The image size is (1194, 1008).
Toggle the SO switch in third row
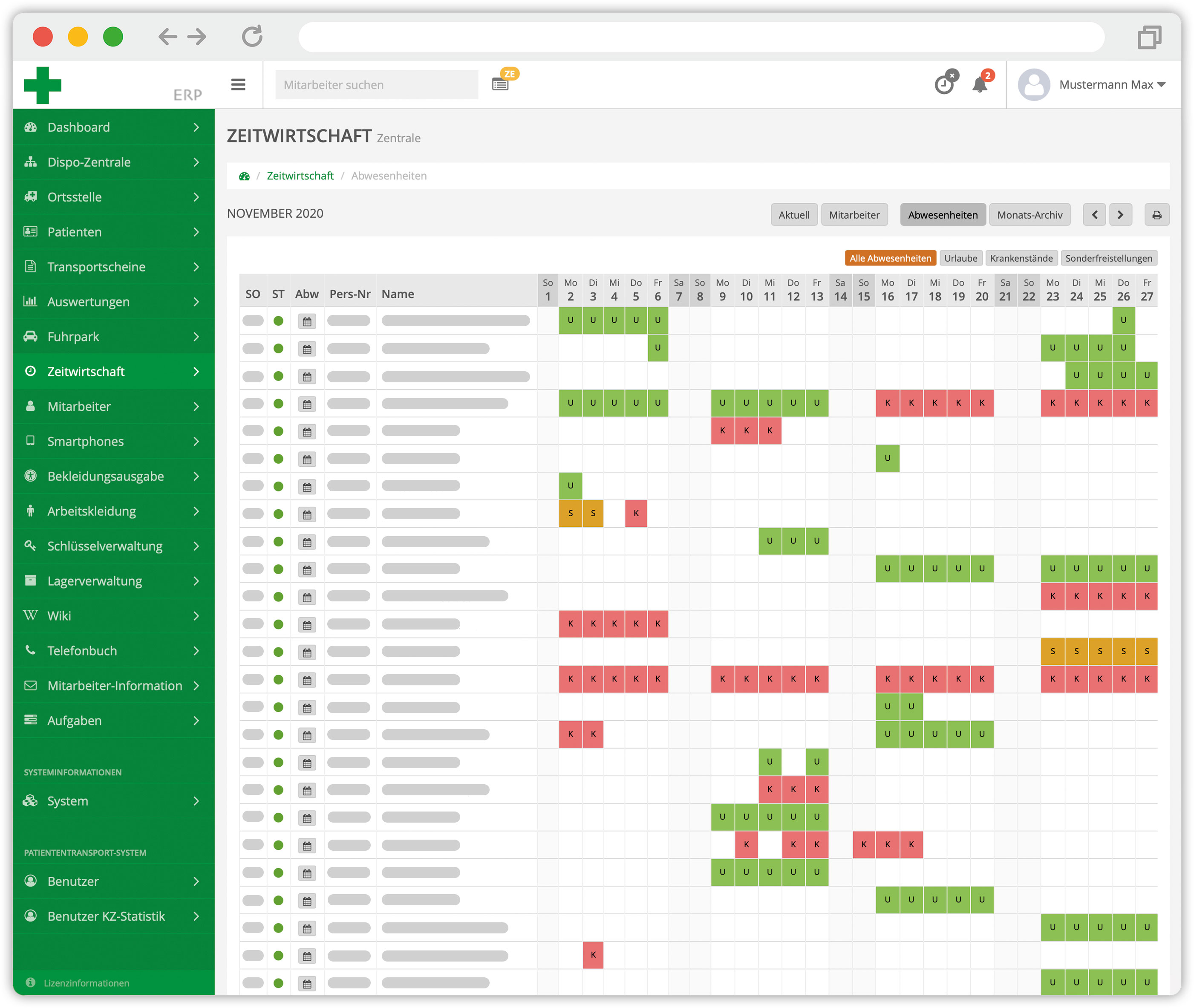click(253, 377)
